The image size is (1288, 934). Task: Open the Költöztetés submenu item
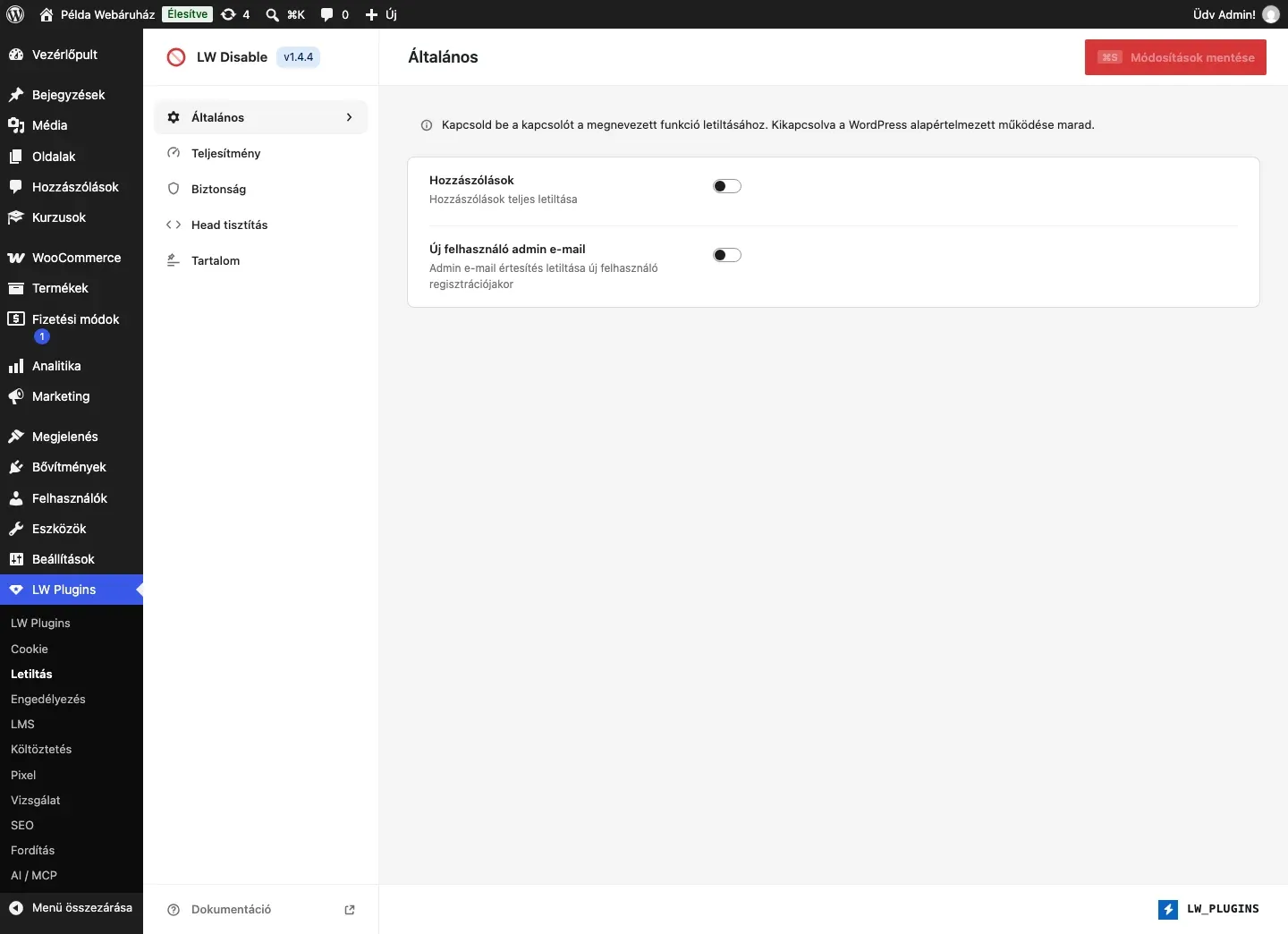click(41, 749)
